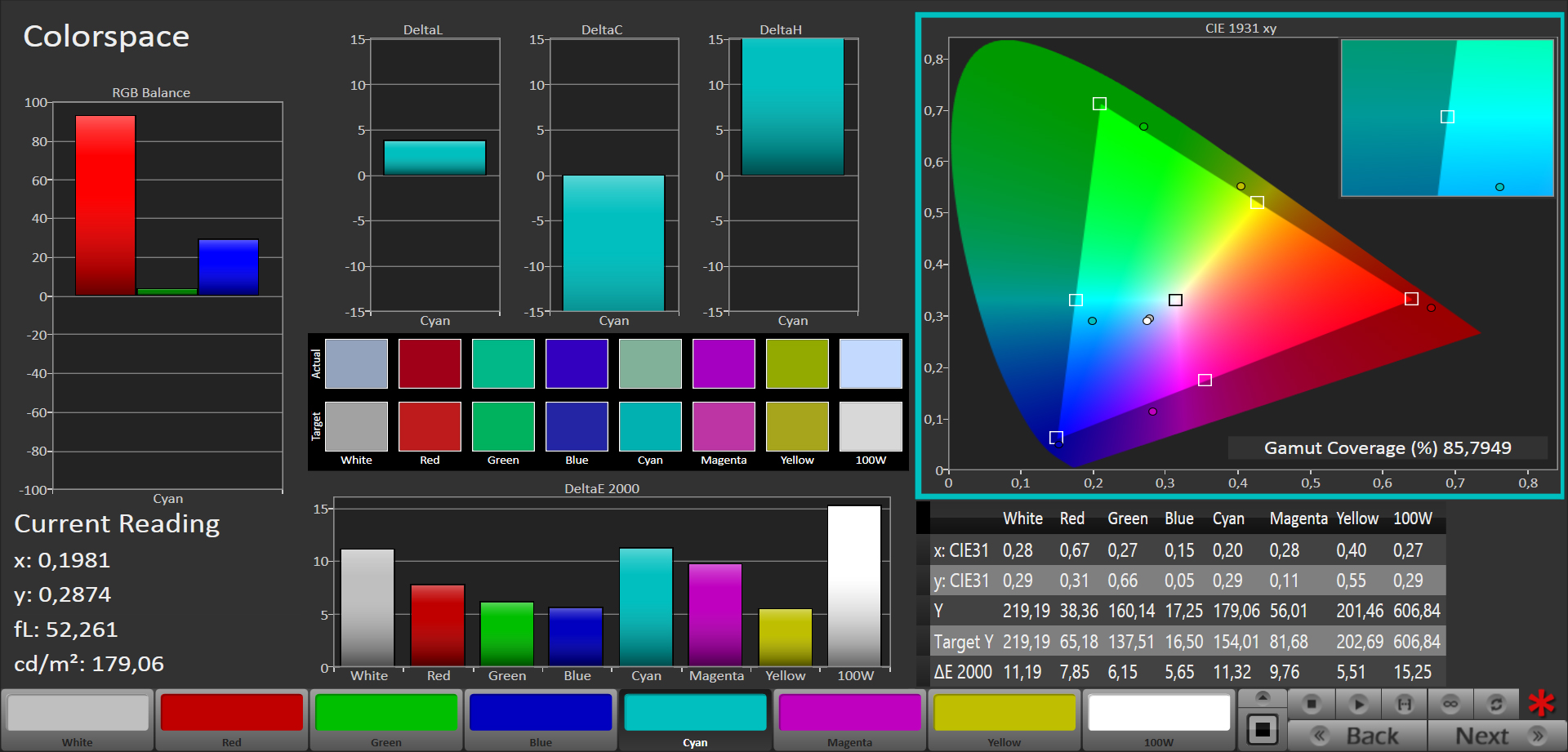Screen dimensions: 1568x752
Task: Select the Yellow swatch in bottom strip
Action: coord(1004,713)
